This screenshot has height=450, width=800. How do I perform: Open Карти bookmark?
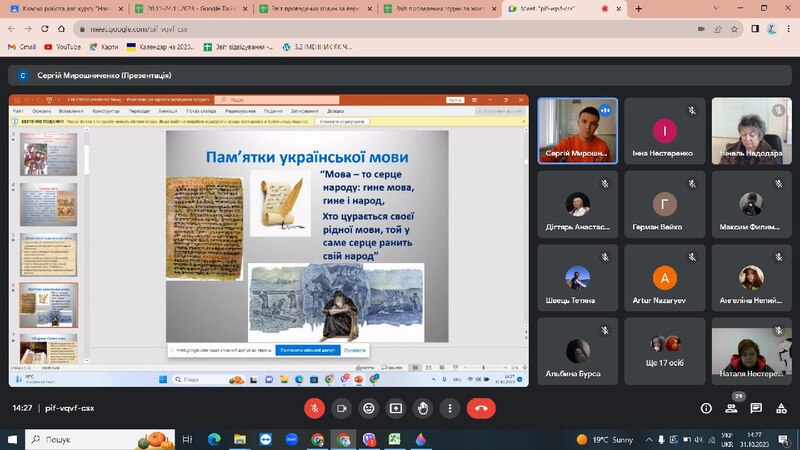pos(104,47)
